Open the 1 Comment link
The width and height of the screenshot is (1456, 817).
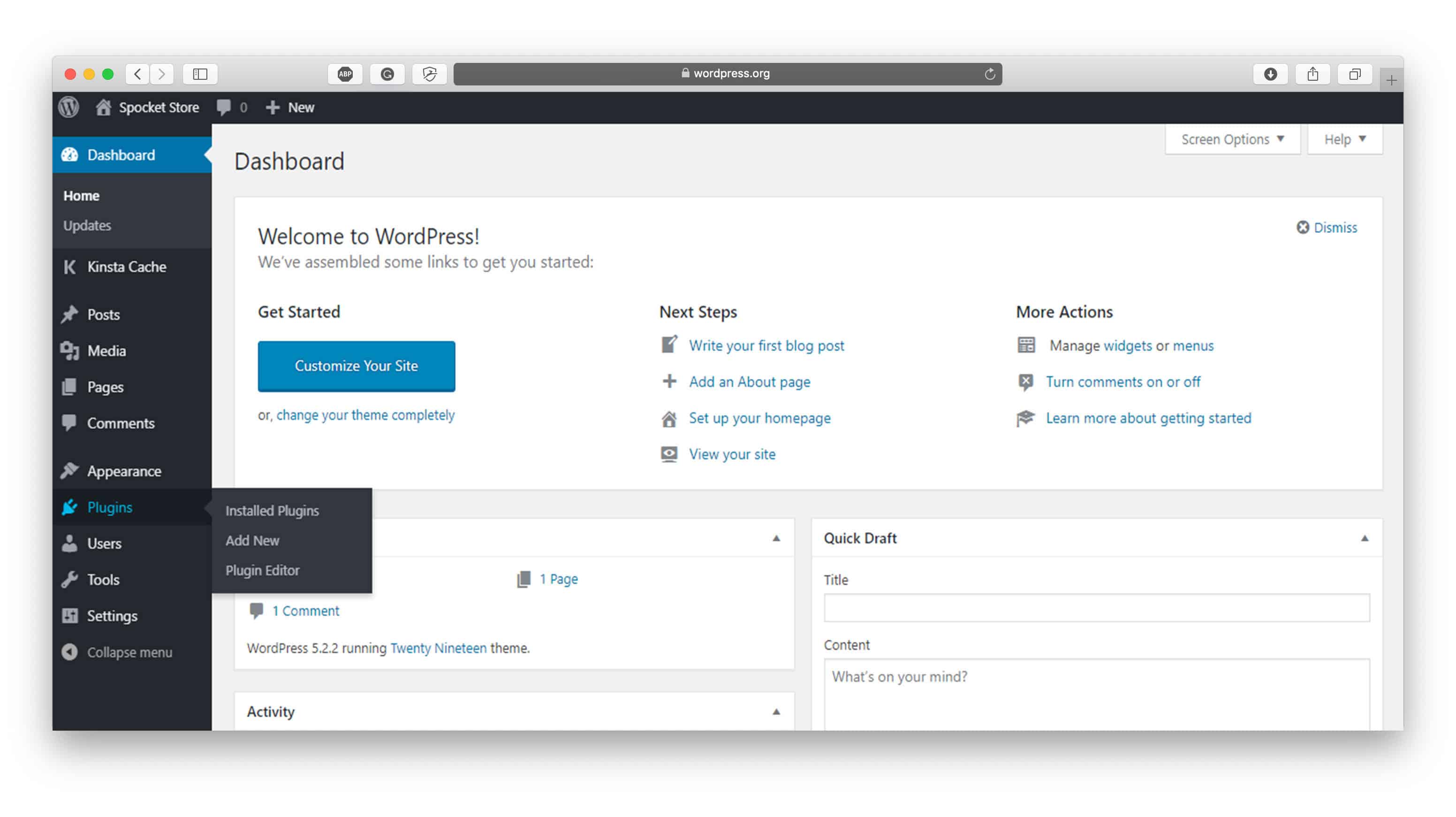coord(305,611)
